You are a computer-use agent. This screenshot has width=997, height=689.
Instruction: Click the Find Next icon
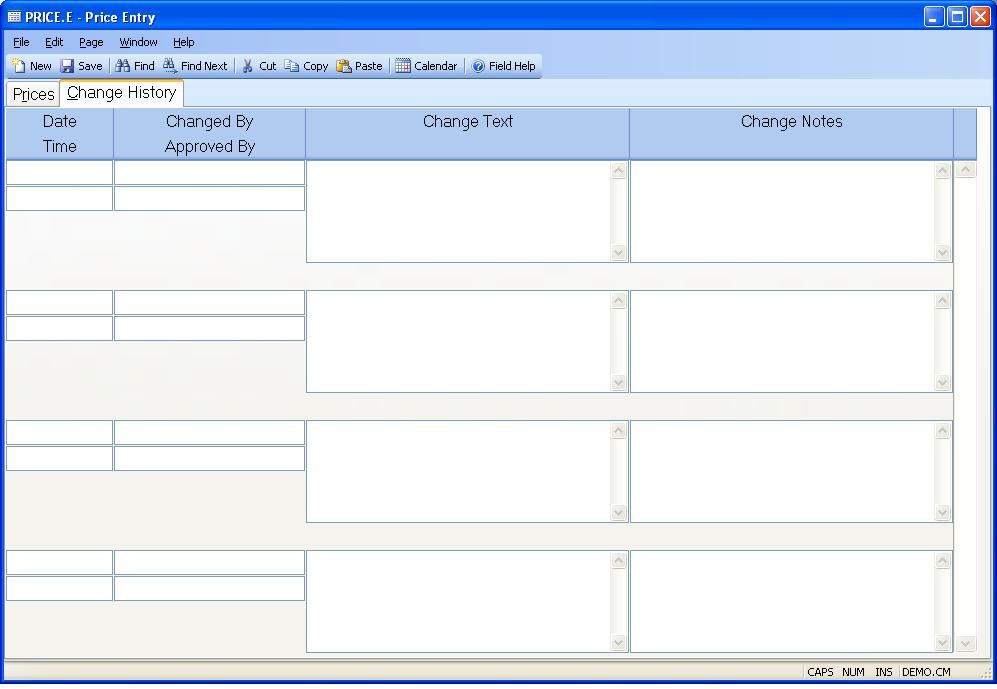171,66
